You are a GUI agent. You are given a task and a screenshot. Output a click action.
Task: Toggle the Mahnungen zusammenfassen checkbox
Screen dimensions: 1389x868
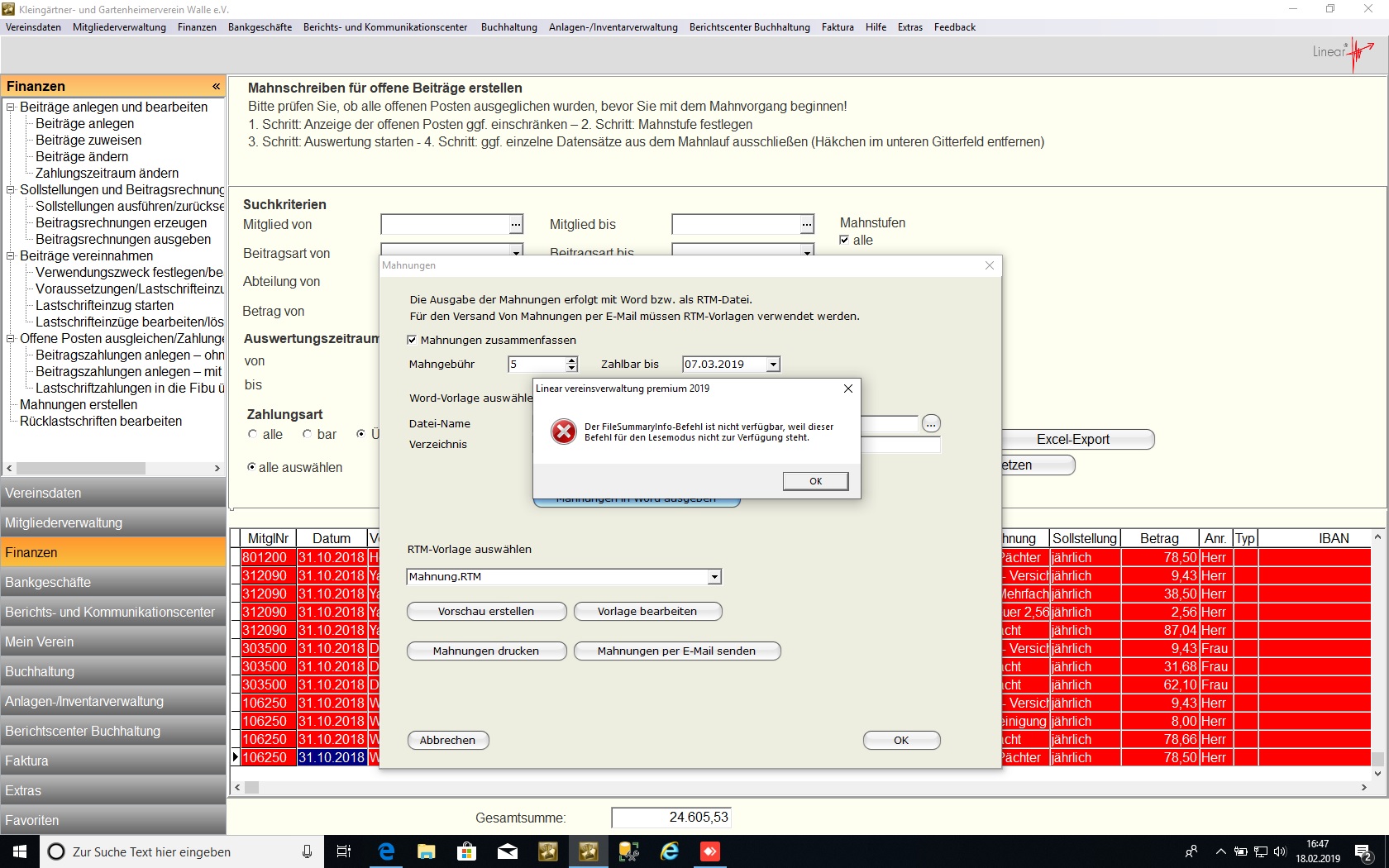pos(412,340)
